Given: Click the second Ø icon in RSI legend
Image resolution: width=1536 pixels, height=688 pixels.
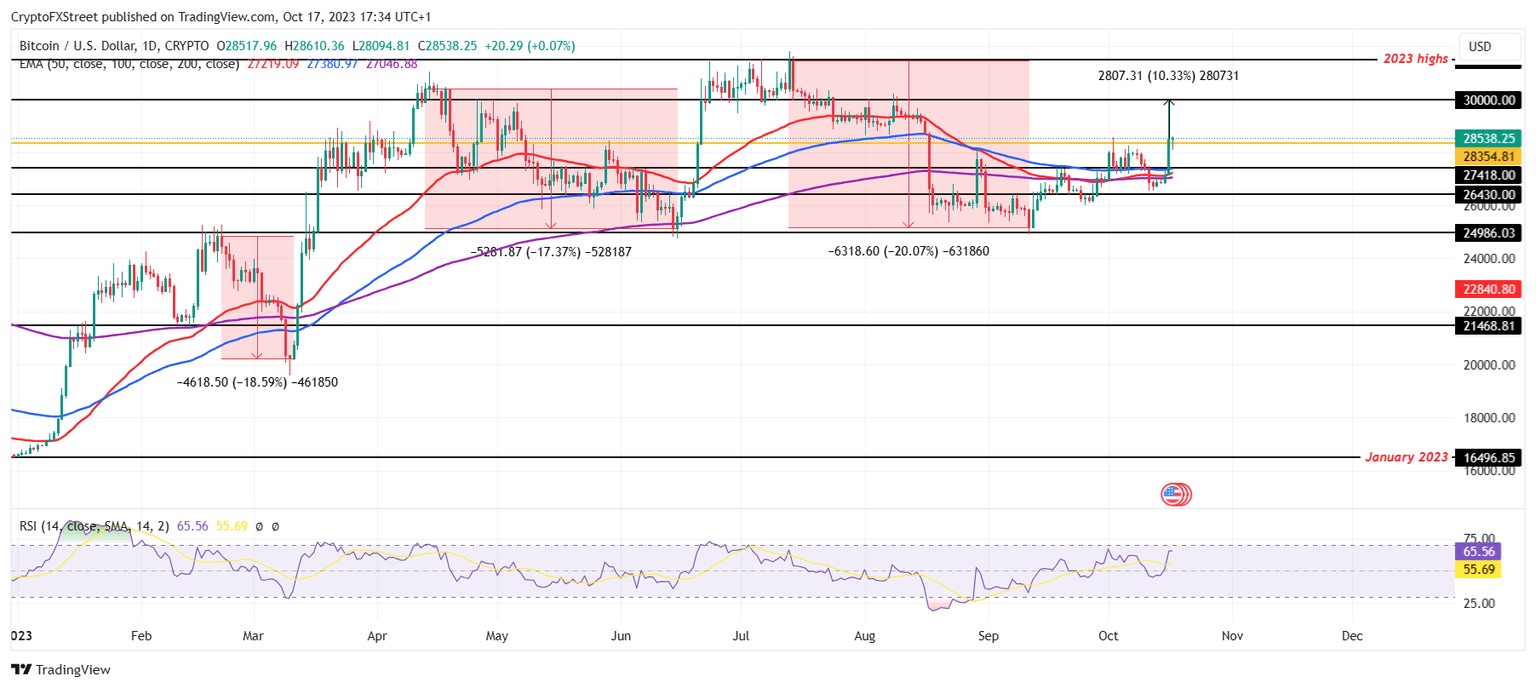Looking at the screenshot, I should (x=277, y=525).
